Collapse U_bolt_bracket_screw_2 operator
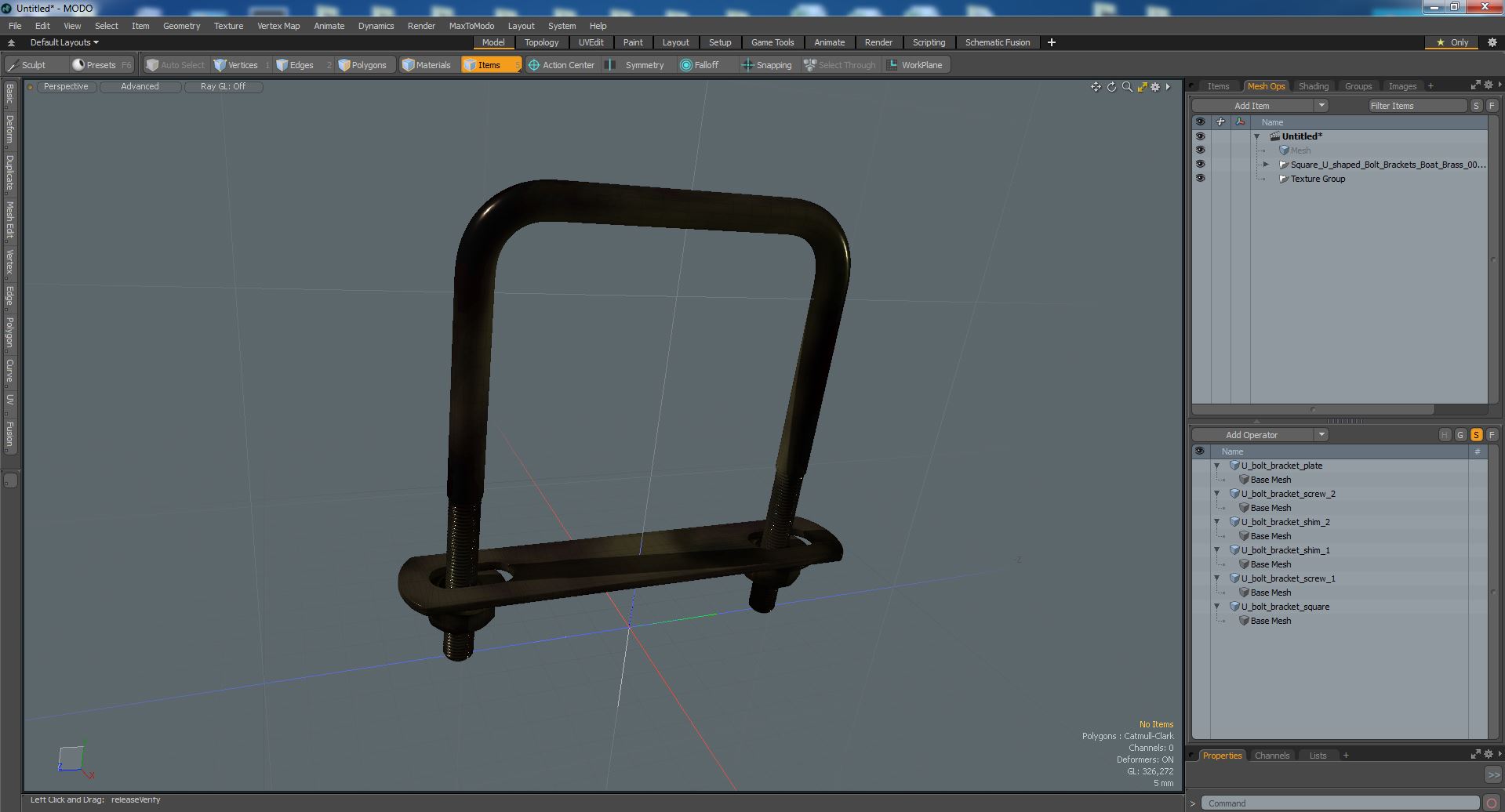1505x812 pixels. pos(1217,494)
